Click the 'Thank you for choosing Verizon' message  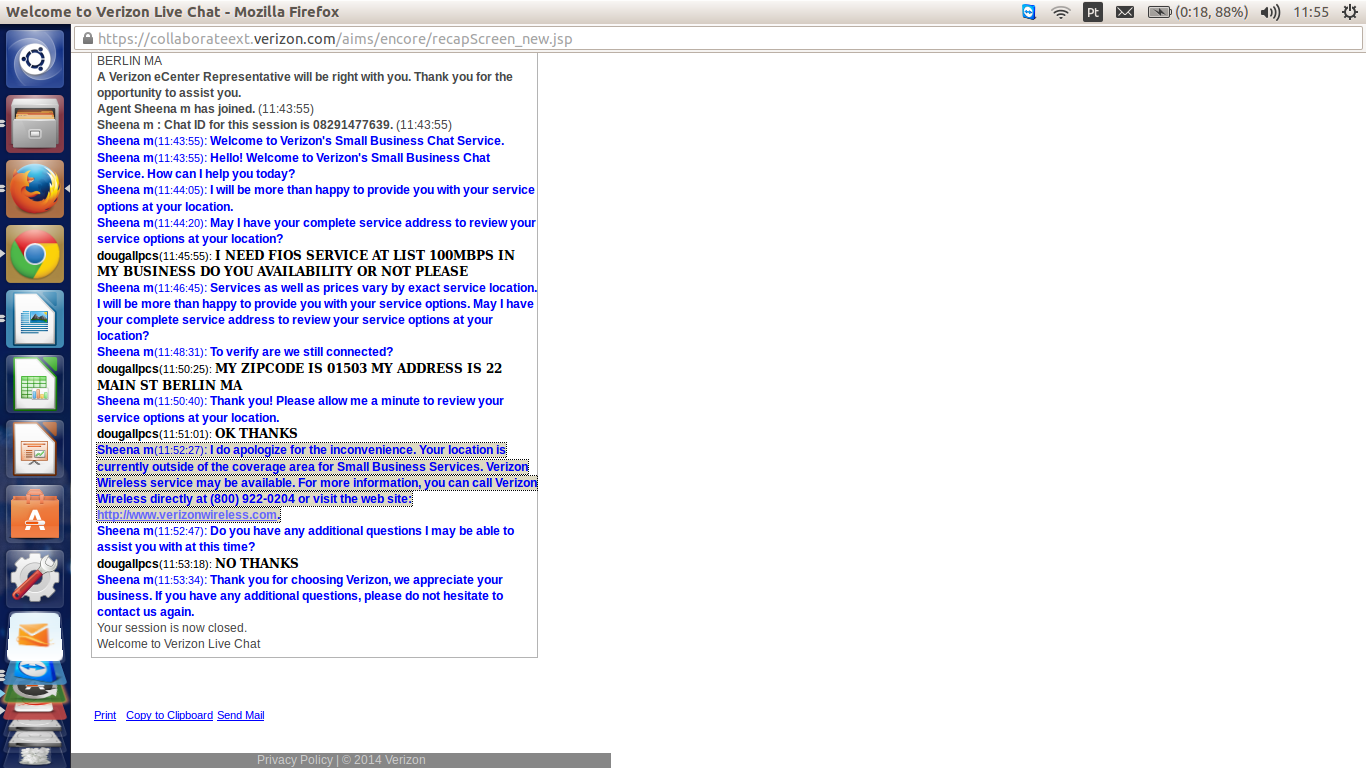tap(300, 596)
